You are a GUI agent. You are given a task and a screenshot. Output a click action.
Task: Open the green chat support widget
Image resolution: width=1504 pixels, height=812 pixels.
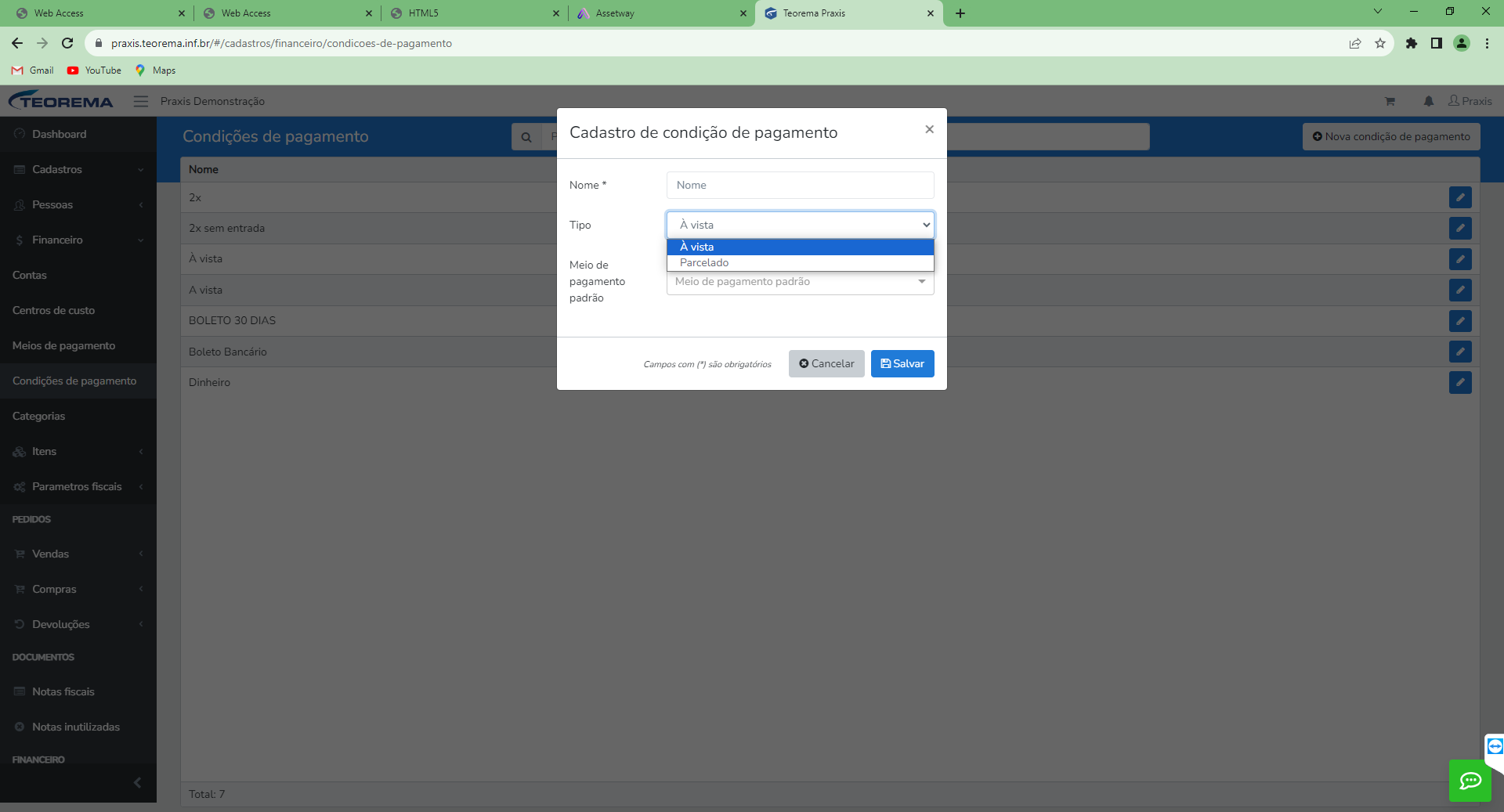[x=1470, y=781]
